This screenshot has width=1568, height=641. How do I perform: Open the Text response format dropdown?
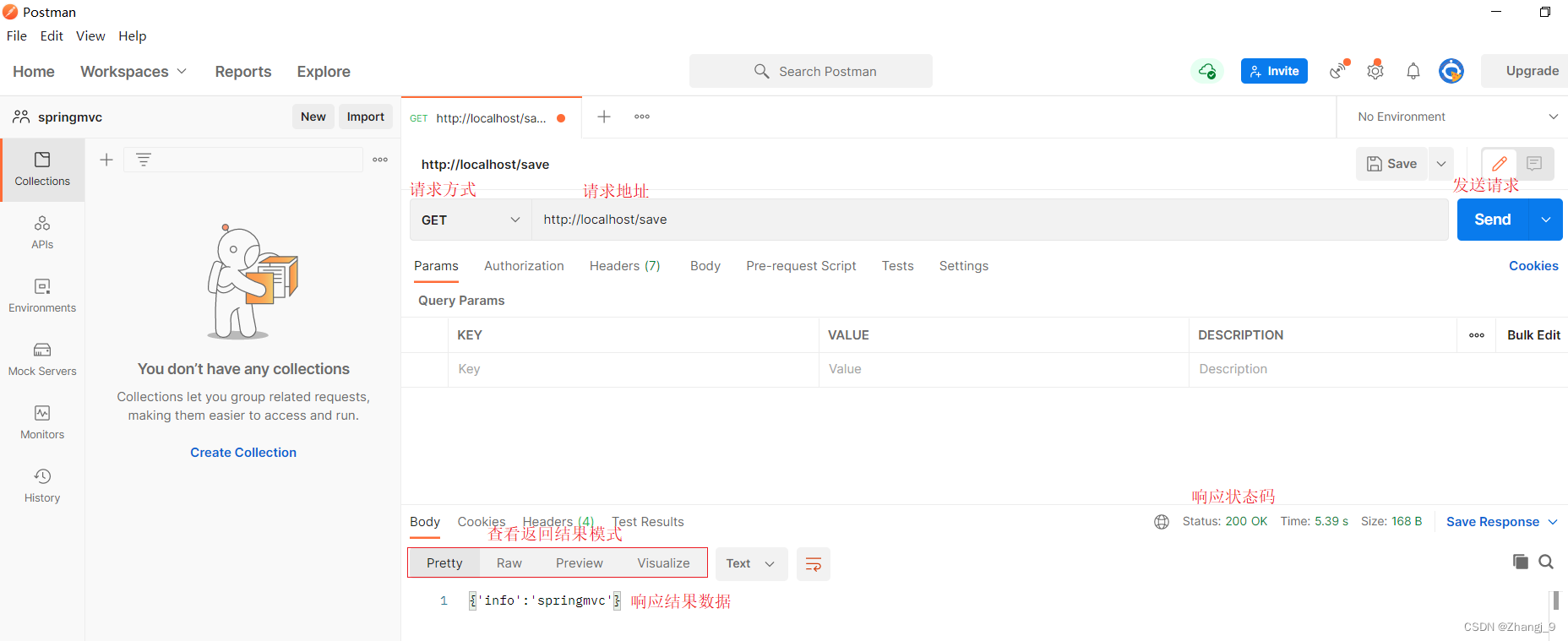tap(752, 564)
